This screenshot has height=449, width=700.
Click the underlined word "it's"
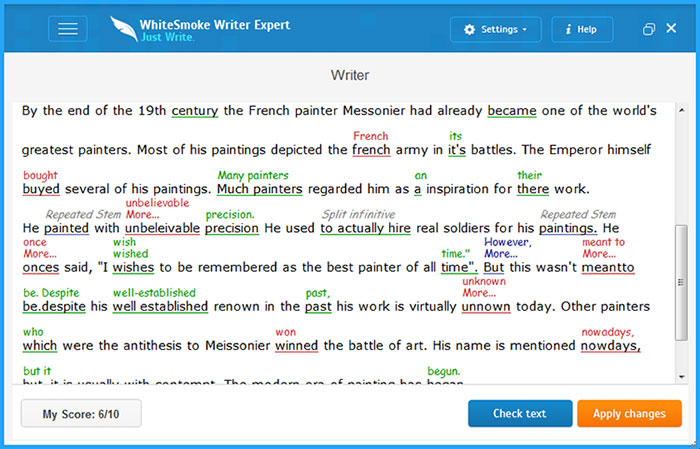(457, 150)
